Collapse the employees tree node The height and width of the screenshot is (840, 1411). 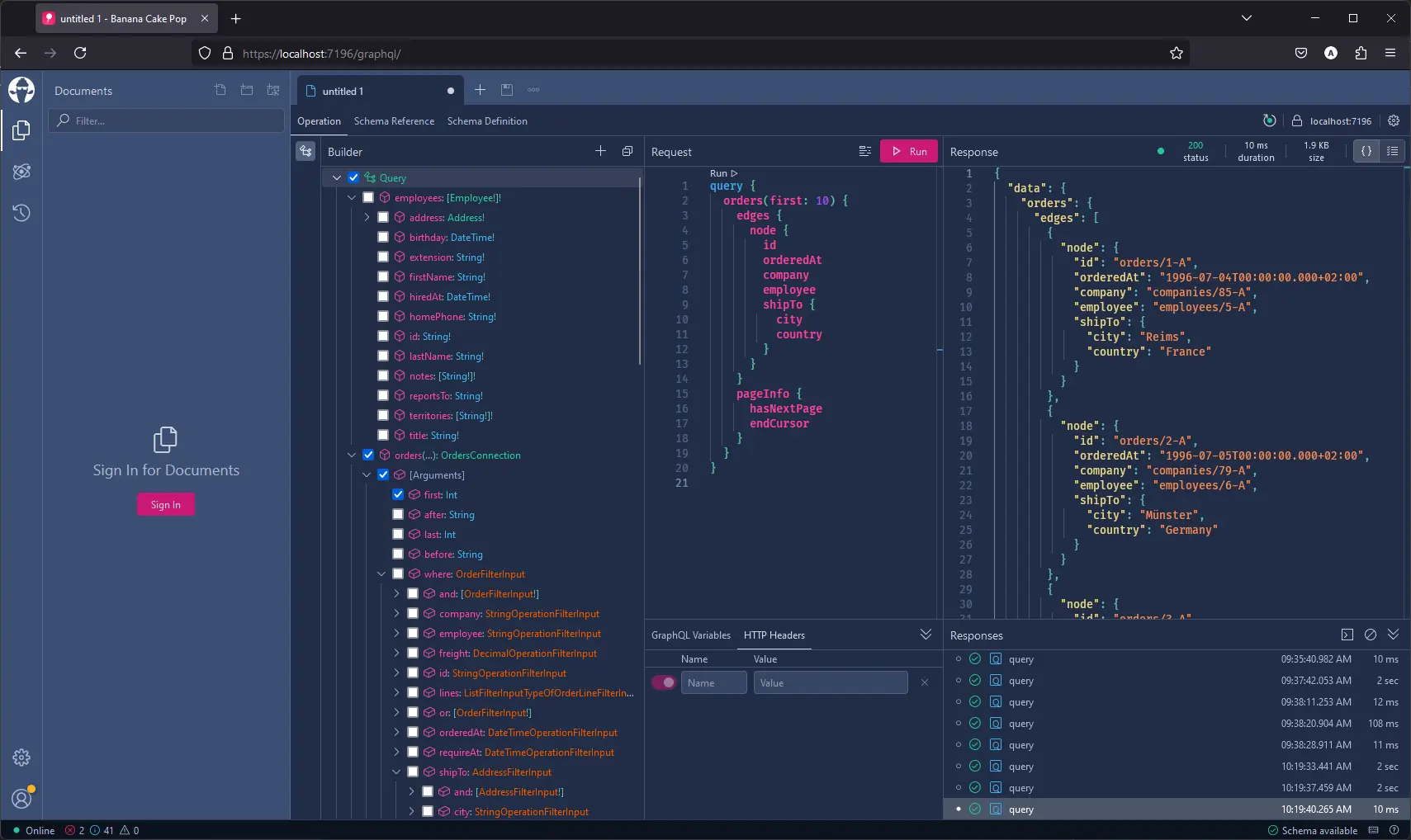click(x=352, y=197)
